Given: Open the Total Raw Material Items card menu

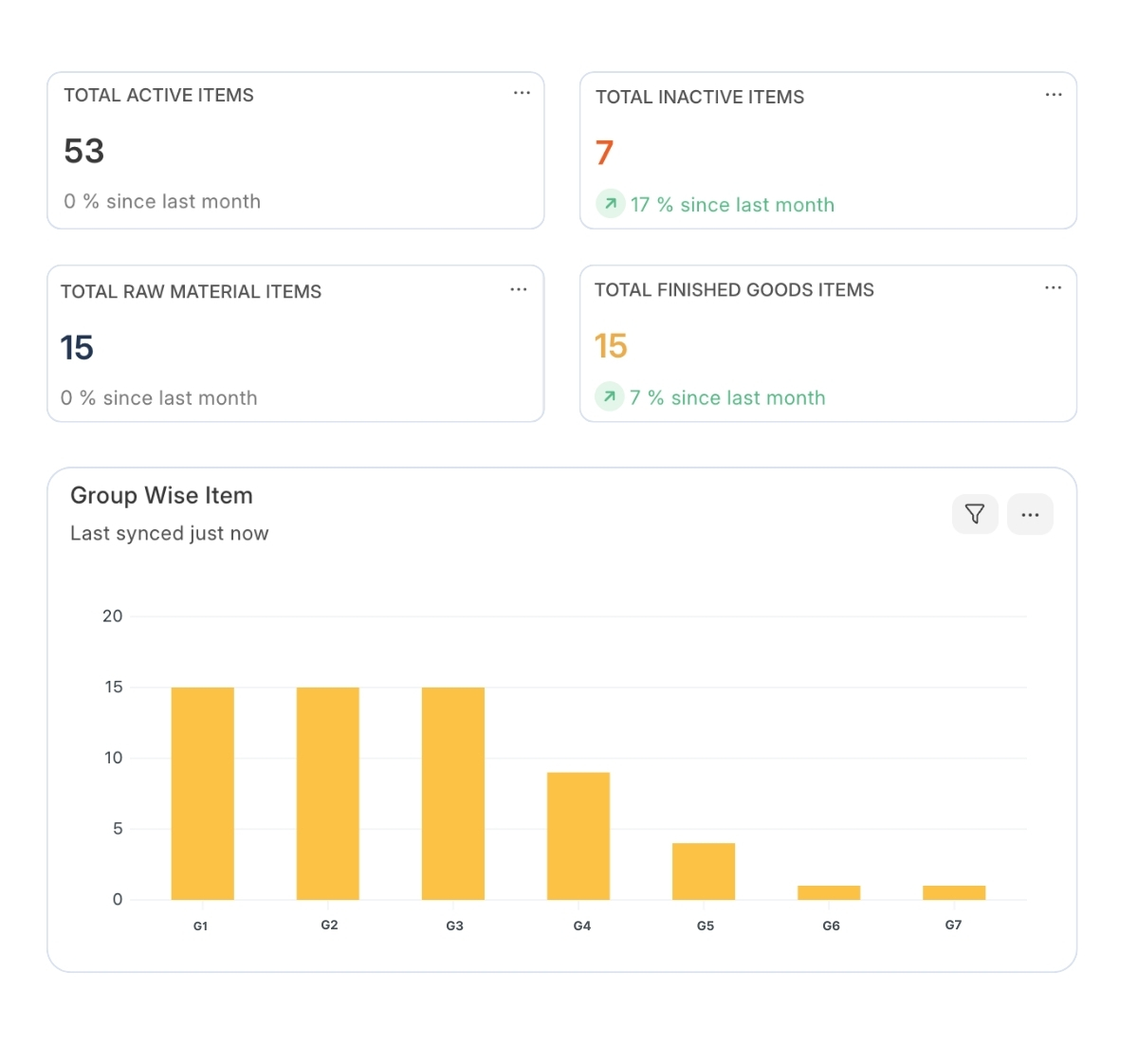Looking at the screenshot, I should pyautogui.click(x=518, y=289).
